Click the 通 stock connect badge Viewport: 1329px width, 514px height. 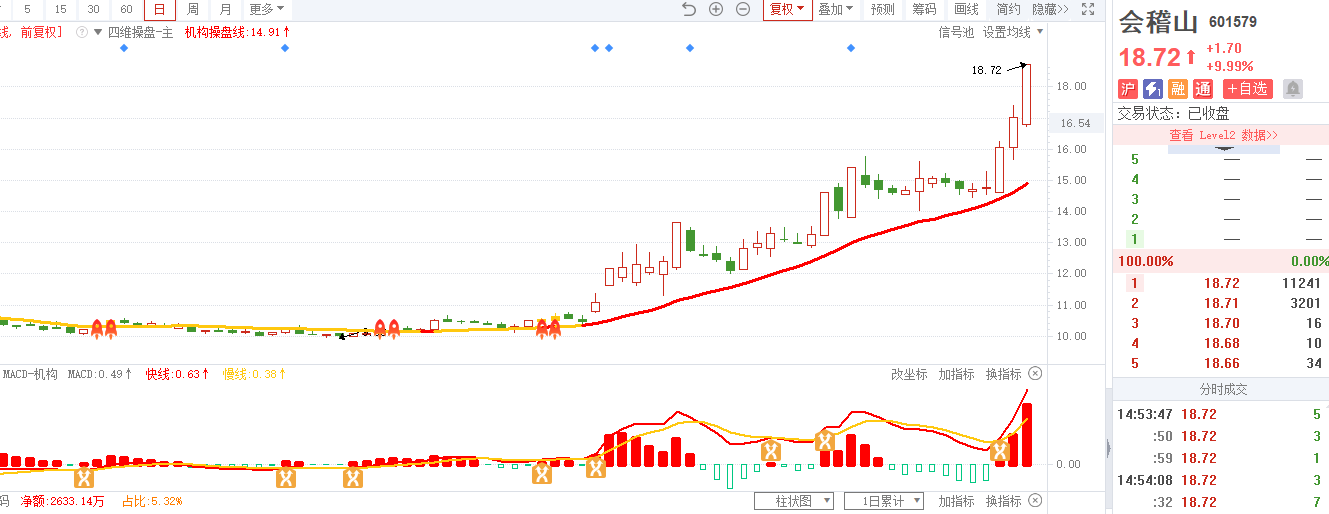coord(1203,89)
